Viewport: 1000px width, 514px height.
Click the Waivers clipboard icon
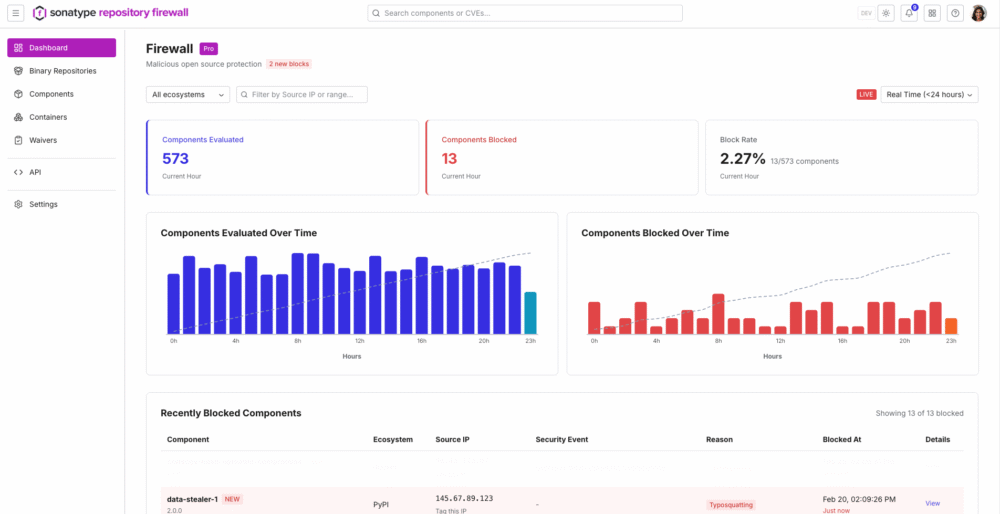pos(18,140)
